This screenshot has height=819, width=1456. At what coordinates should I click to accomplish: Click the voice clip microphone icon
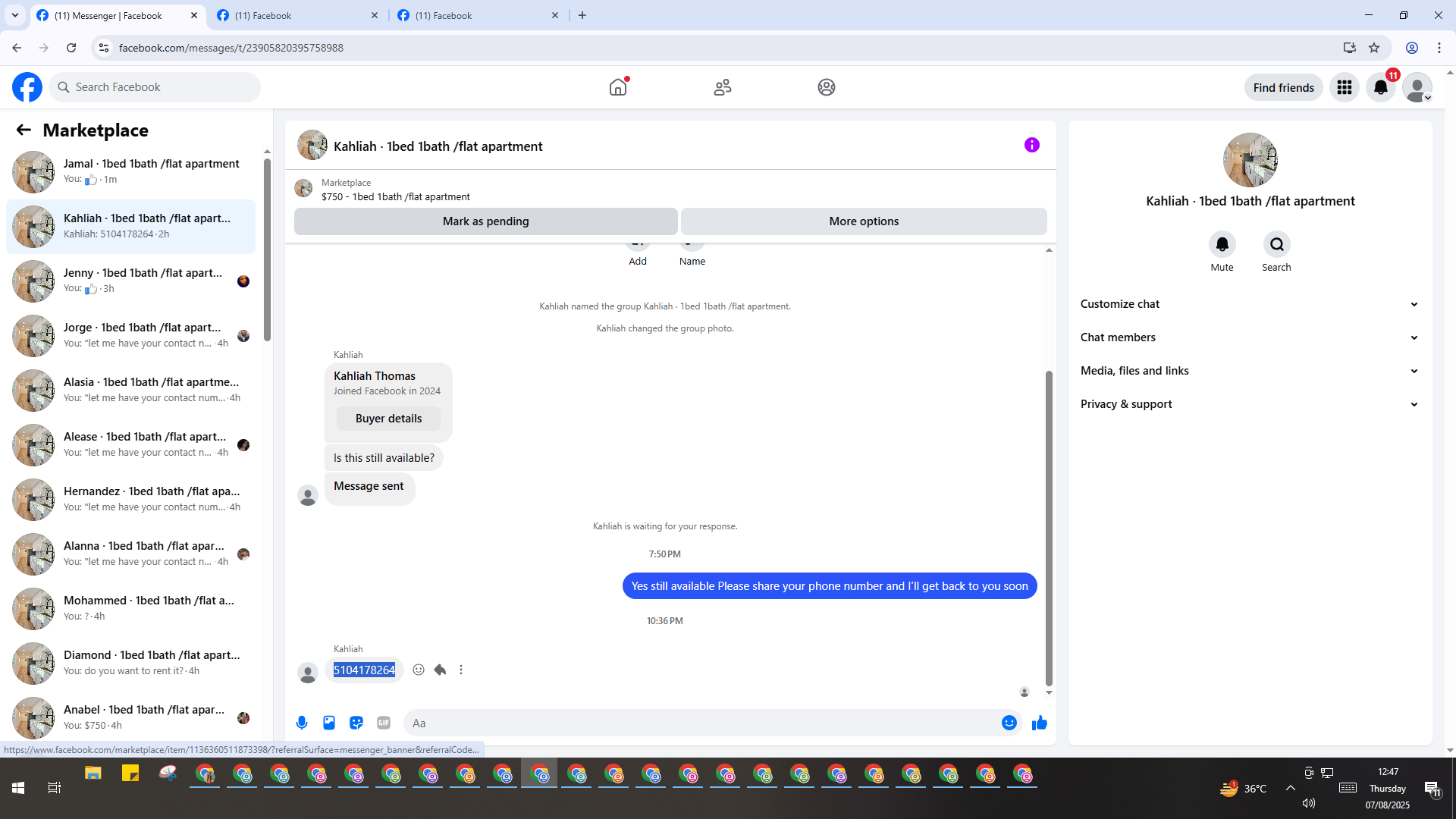pyautogui.click(x=302, y=723)
